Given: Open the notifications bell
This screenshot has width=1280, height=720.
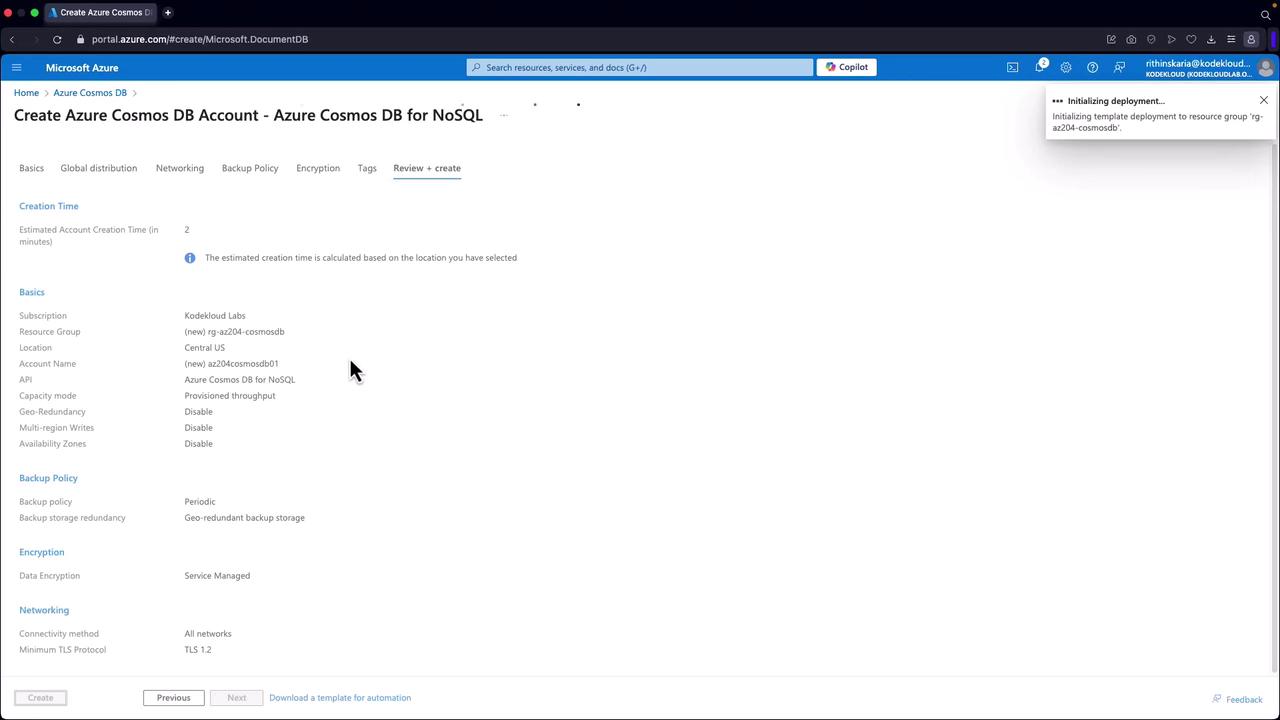Looking at the screenshot, I should (x=1040, y=67).
